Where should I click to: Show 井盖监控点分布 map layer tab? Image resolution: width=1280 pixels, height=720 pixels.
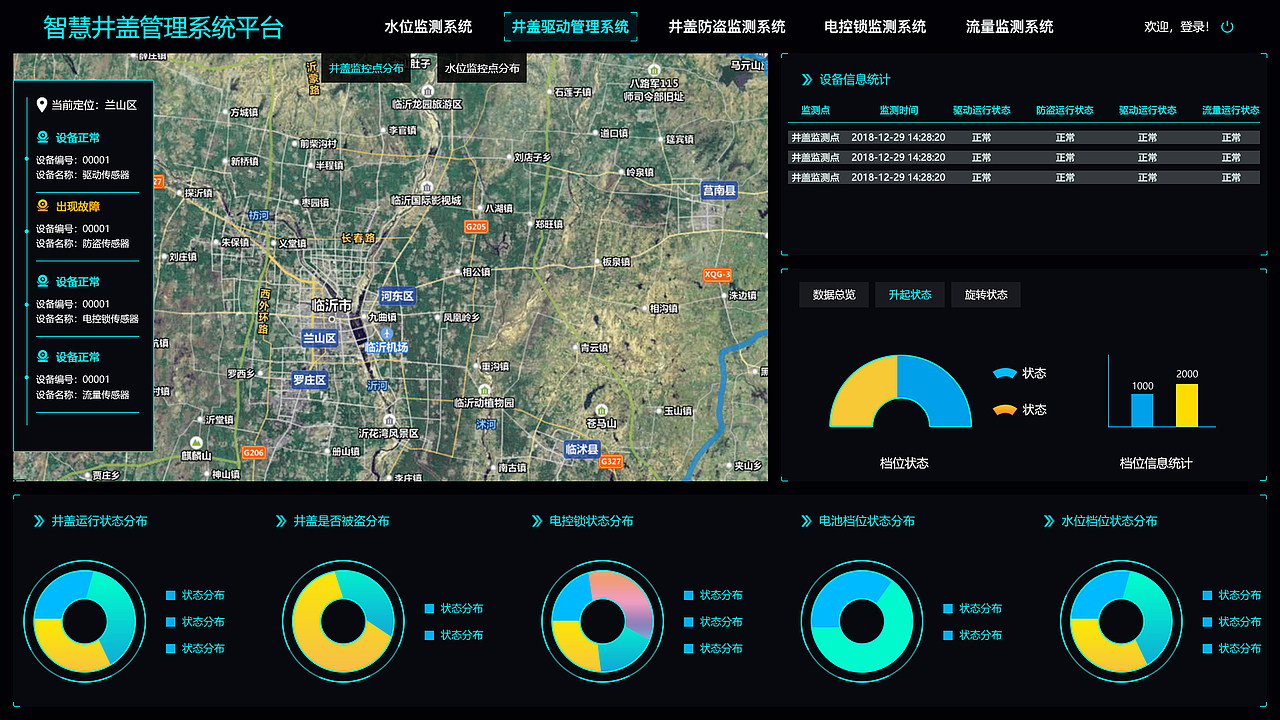pos(366,69)
